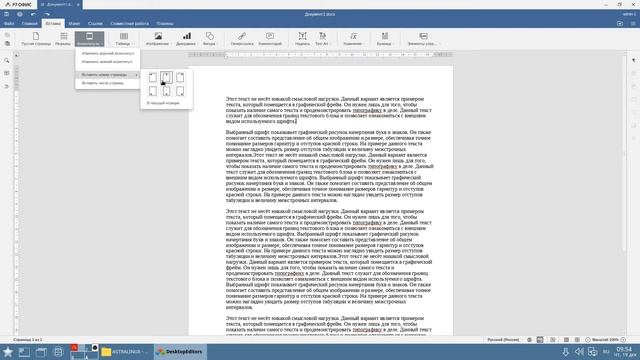Click Fit to page in the status bar
Screen dimensions: 640x360
(566, 340)
